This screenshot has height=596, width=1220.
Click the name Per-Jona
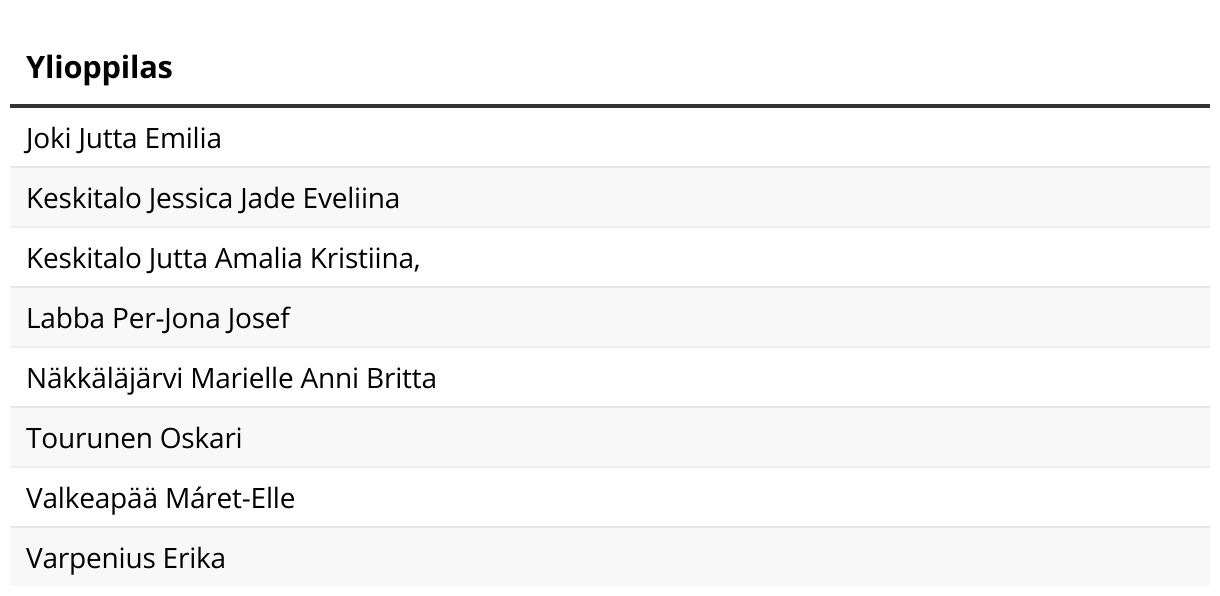click(x=158, y=318)
